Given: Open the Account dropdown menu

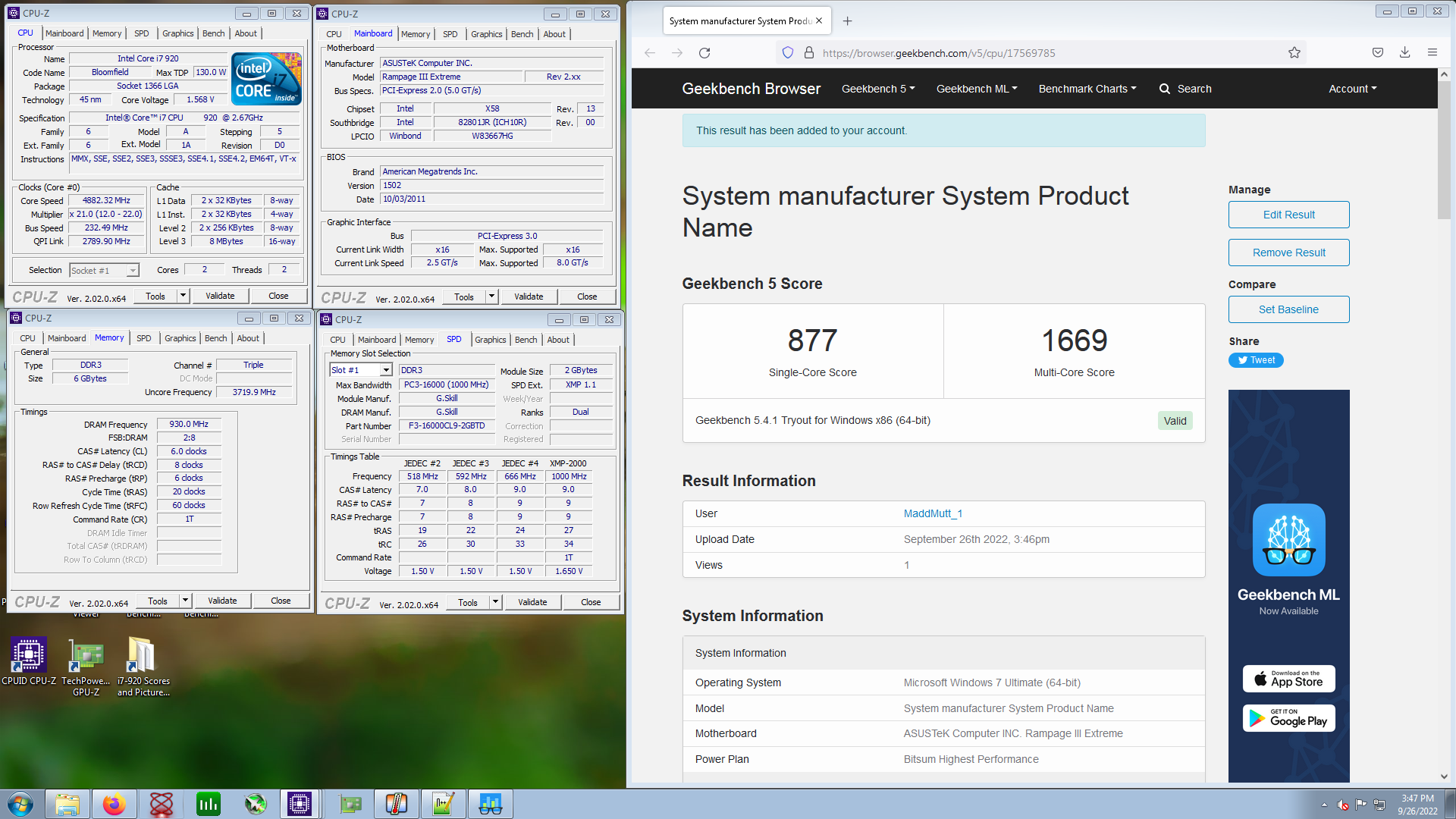Looking at the screenshot, I should pos(1353,89).
